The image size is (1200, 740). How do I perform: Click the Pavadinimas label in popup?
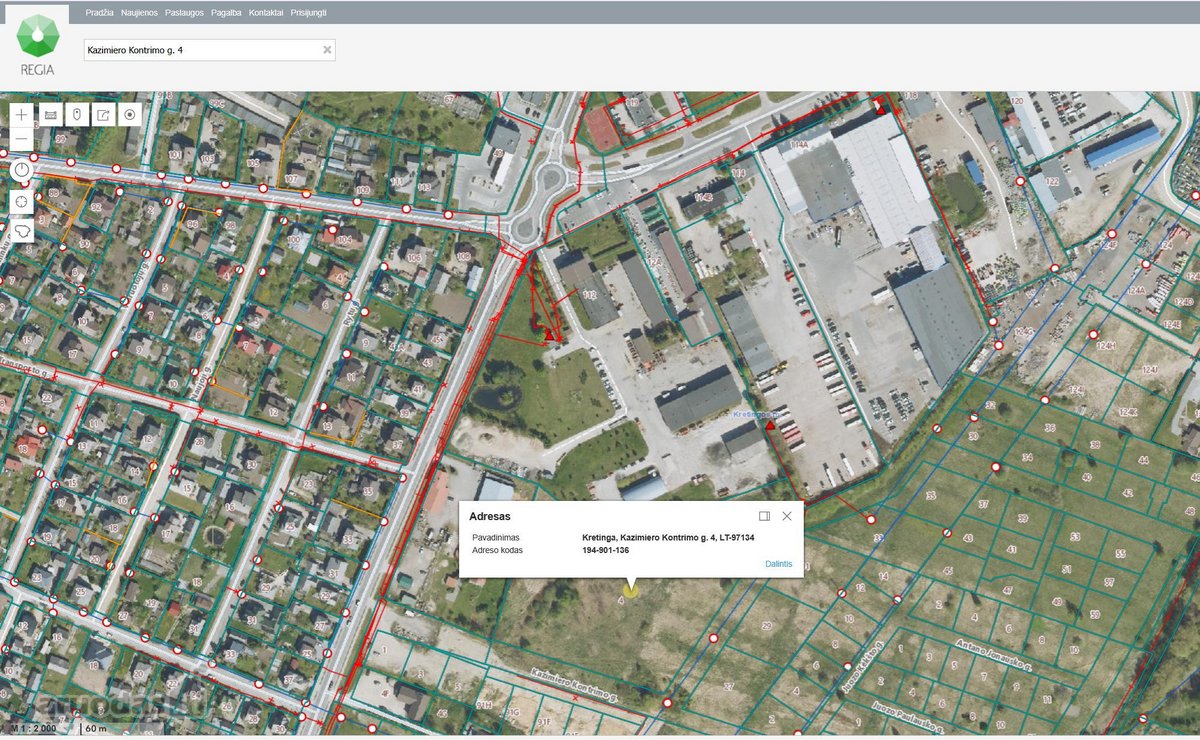click(x=496, y=537)
